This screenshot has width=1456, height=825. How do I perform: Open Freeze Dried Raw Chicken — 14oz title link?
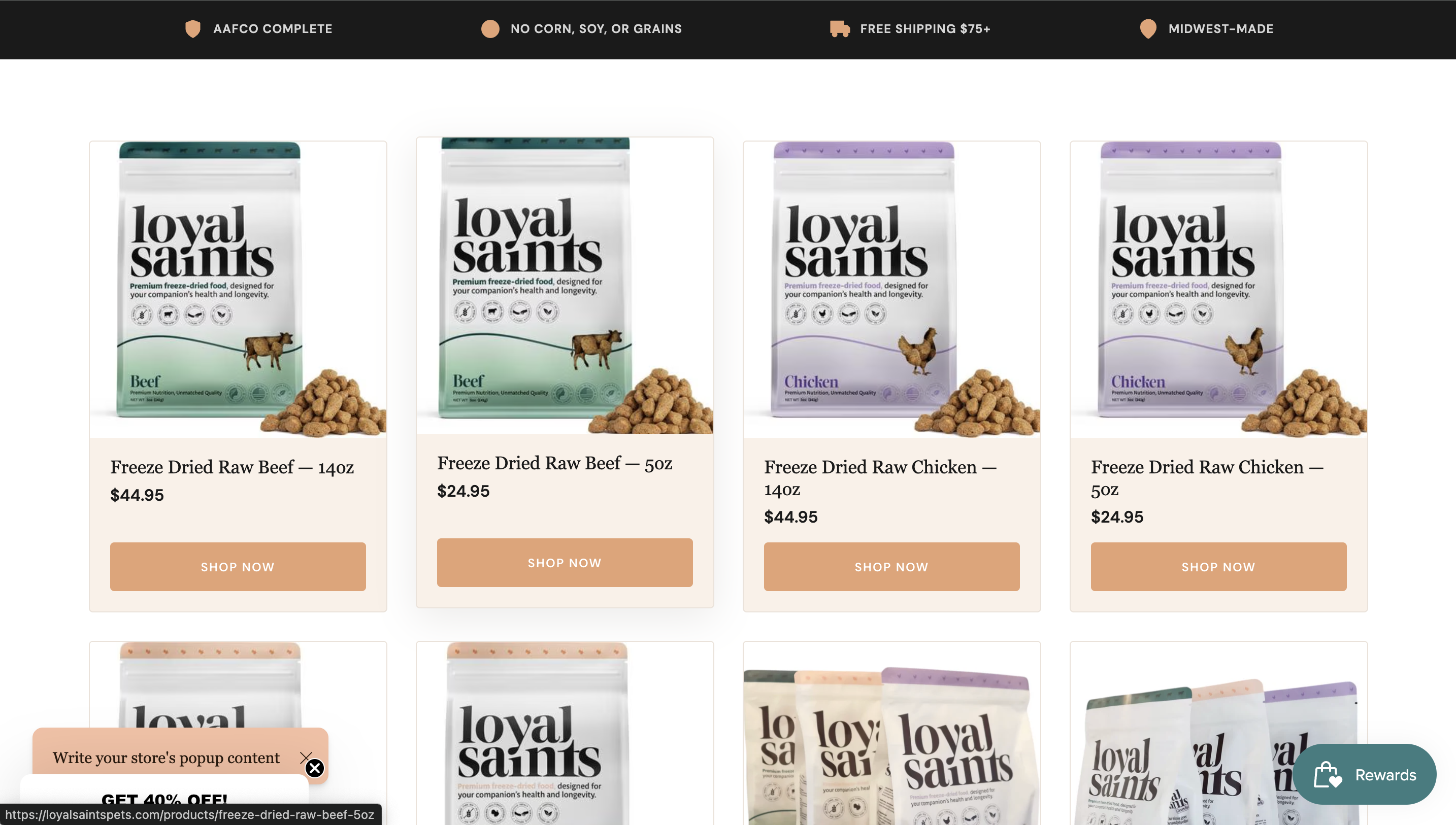tap(880, 477)
